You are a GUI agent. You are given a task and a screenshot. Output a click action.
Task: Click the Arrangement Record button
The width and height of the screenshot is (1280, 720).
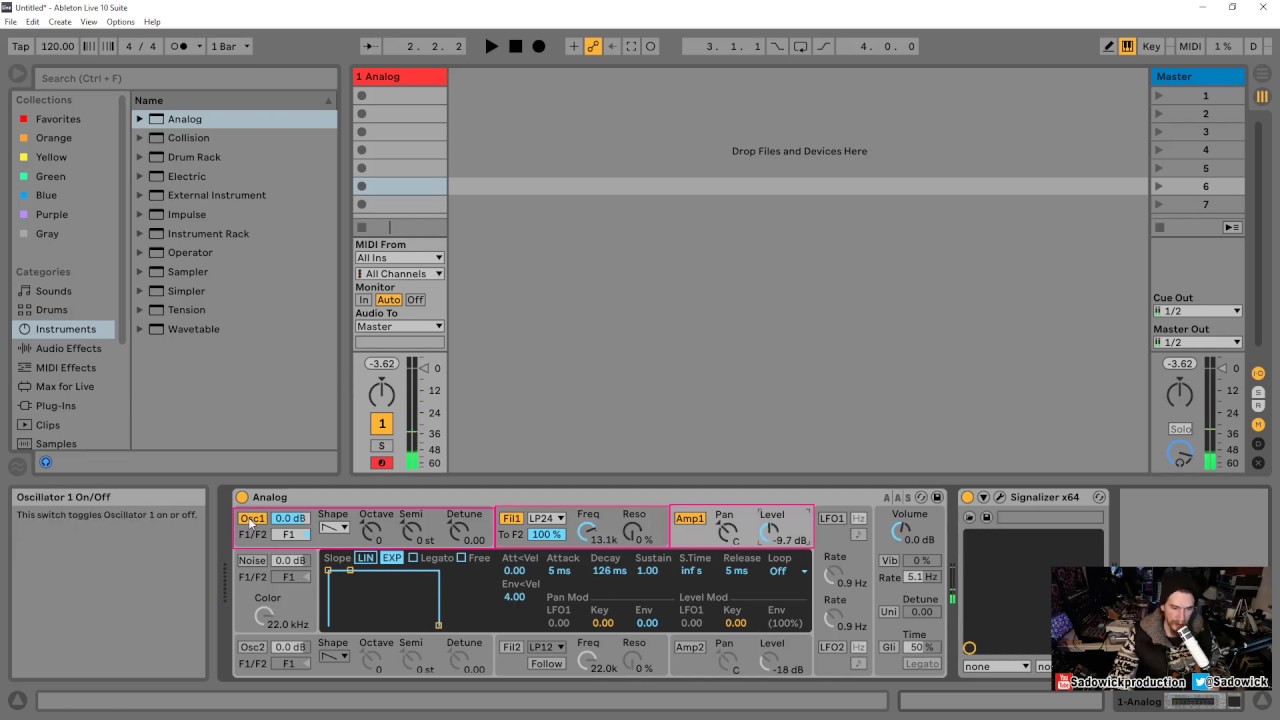tap(539, 46)
